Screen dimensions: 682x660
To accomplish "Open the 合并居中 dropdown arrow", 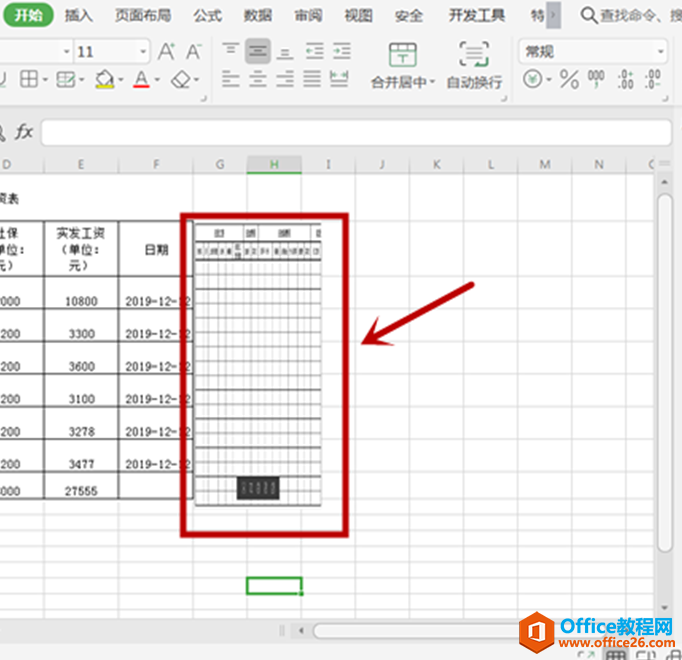I will pyautogui.click(x=432, y=82).
